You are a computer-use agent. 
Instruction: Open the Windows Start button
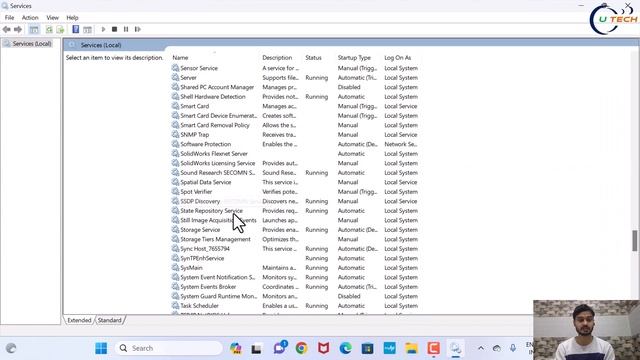coord(101,348)
